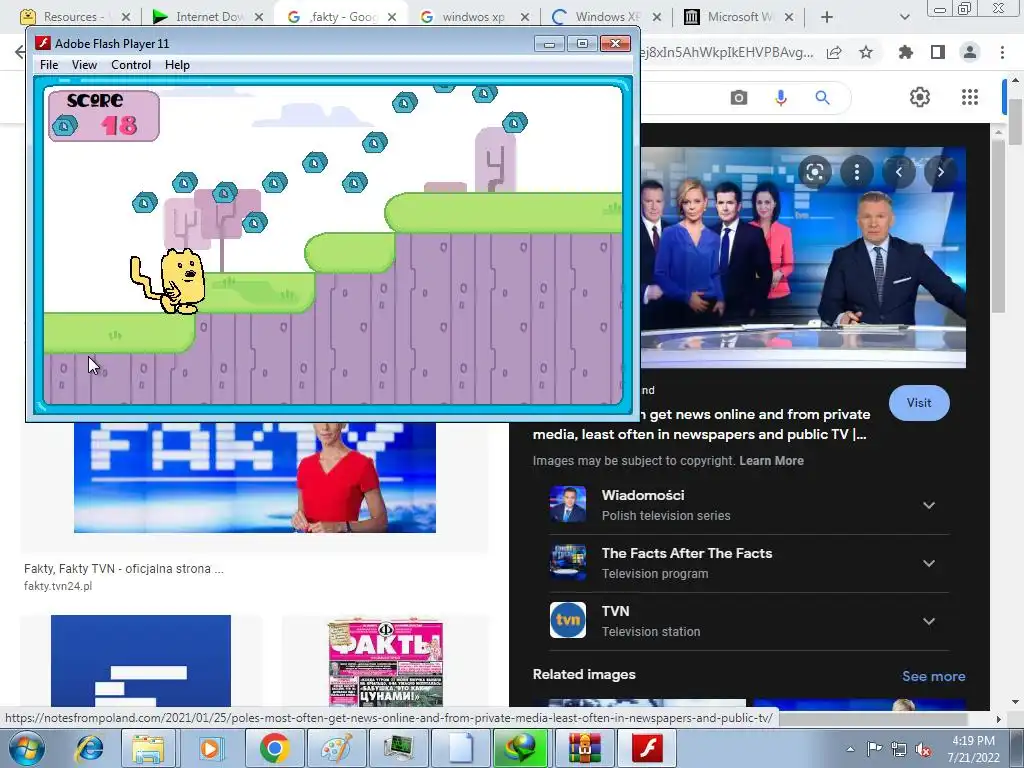Open the View menu in Flash Player
The width and height of the screenshot is (1024, 768).
(84, 65)
